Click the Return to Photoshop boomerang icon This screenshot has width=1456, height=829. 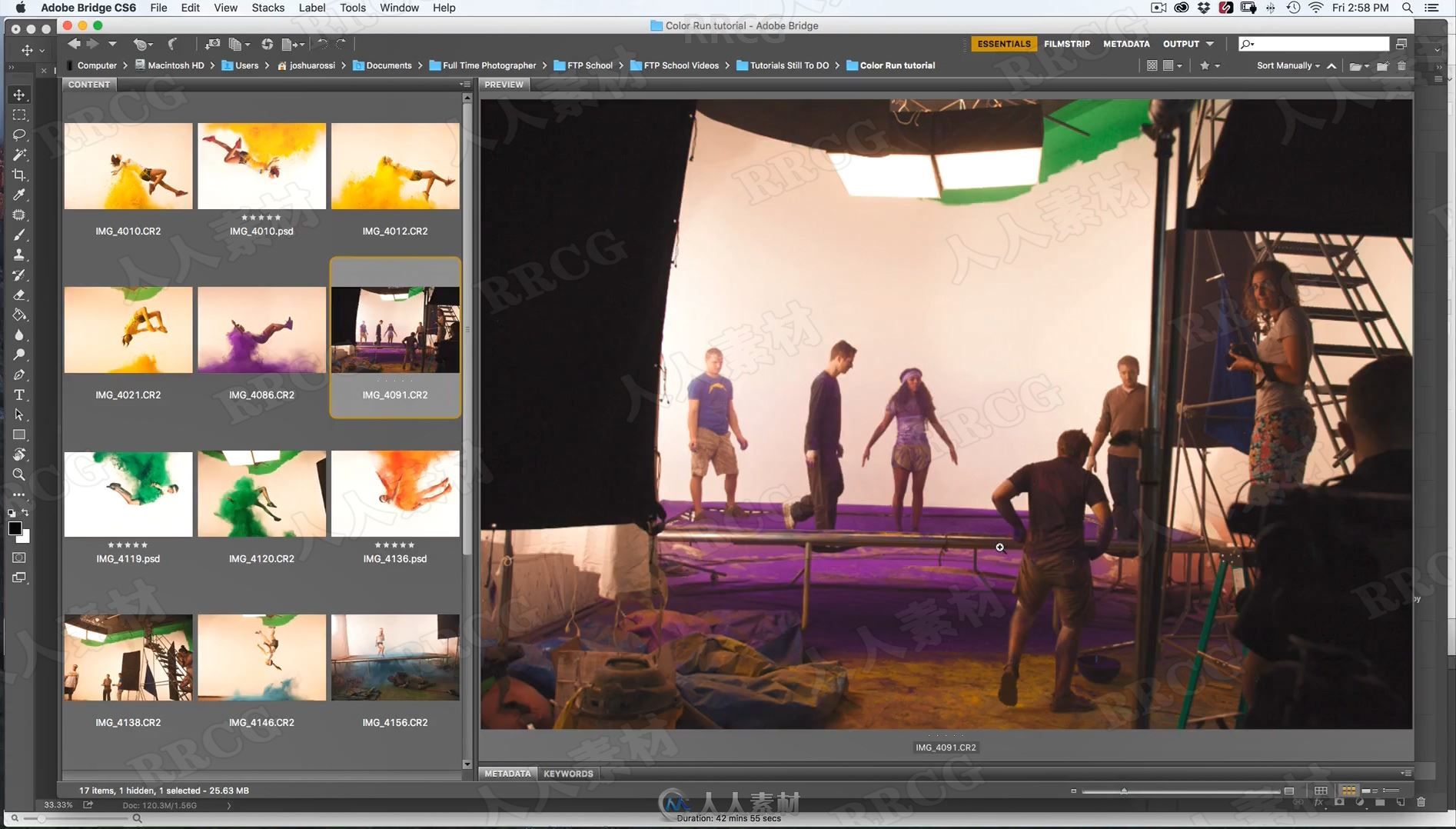pyautogui.click(x=172, y=44)
